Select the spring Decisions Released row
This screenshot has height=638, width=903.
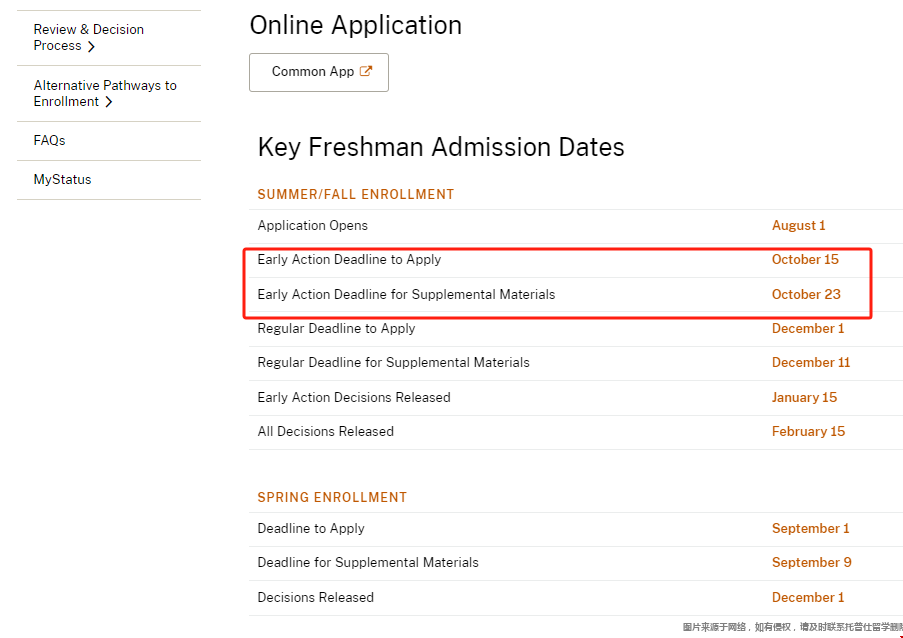pyautogui.click(x=576, y=598)
